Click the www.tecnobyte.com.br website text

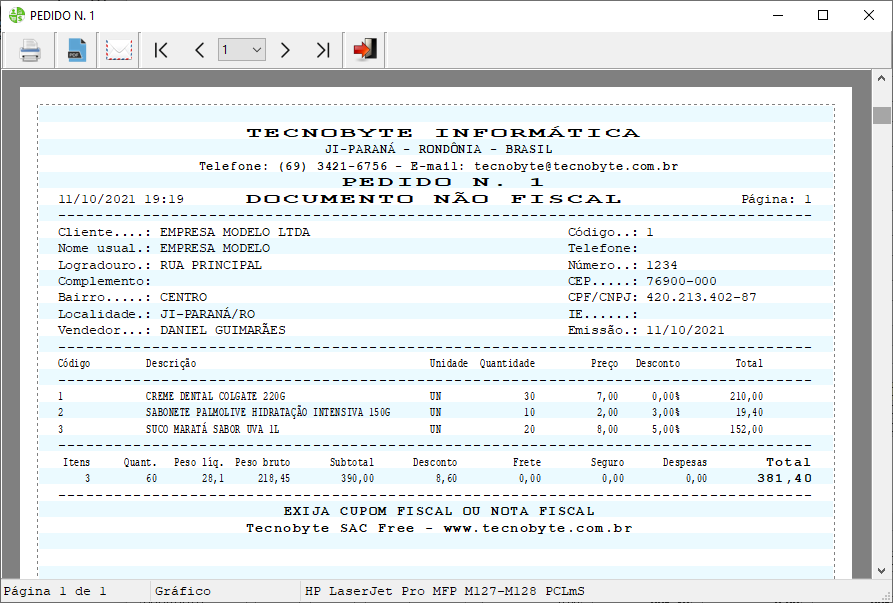pyautogui.click(x=537, y=528)
